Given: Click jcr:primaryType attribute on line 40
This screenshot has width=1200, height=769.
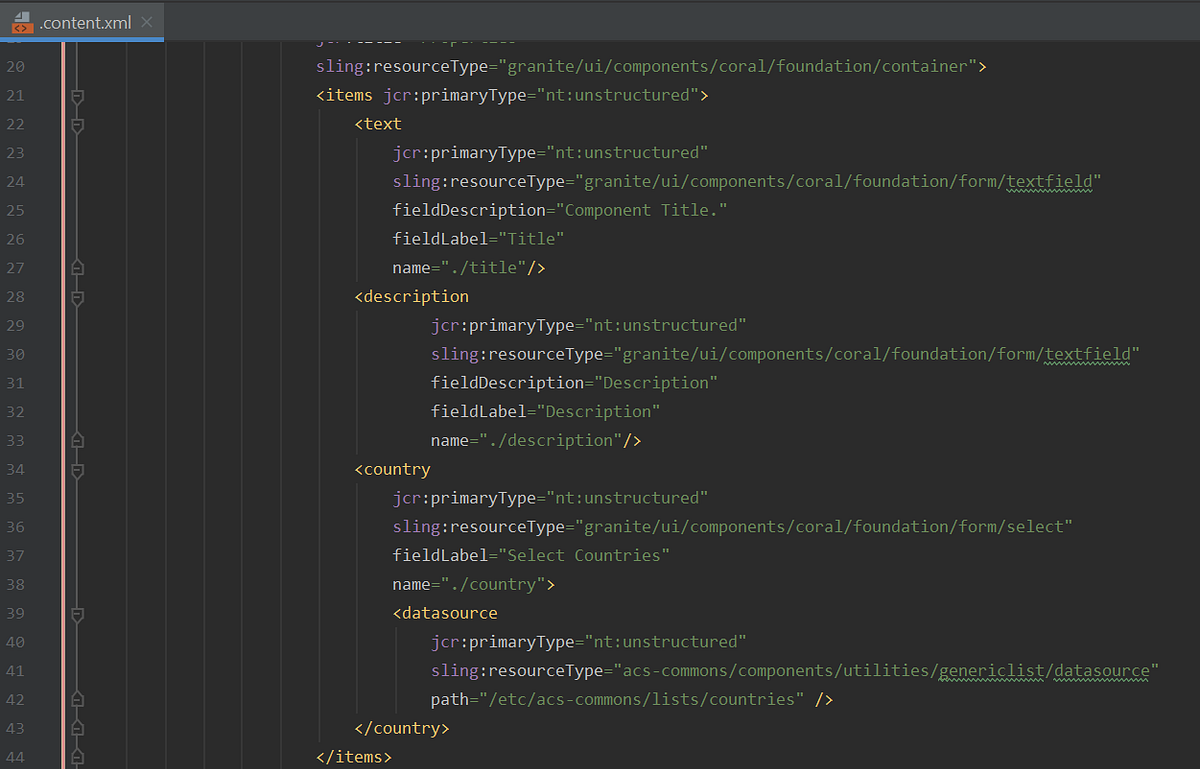Looking at the screenshot, I should 589,641.
